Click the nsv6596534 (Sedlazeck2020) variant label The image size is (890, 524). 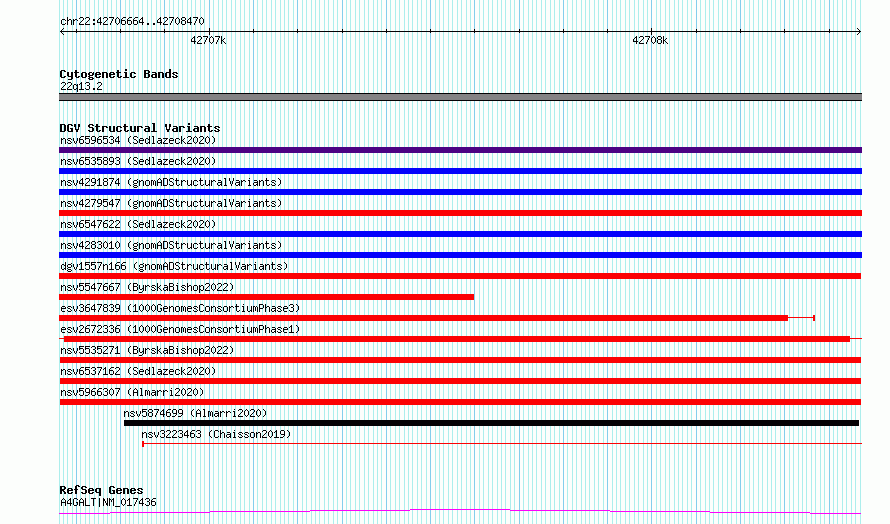[x=138, y=140]
